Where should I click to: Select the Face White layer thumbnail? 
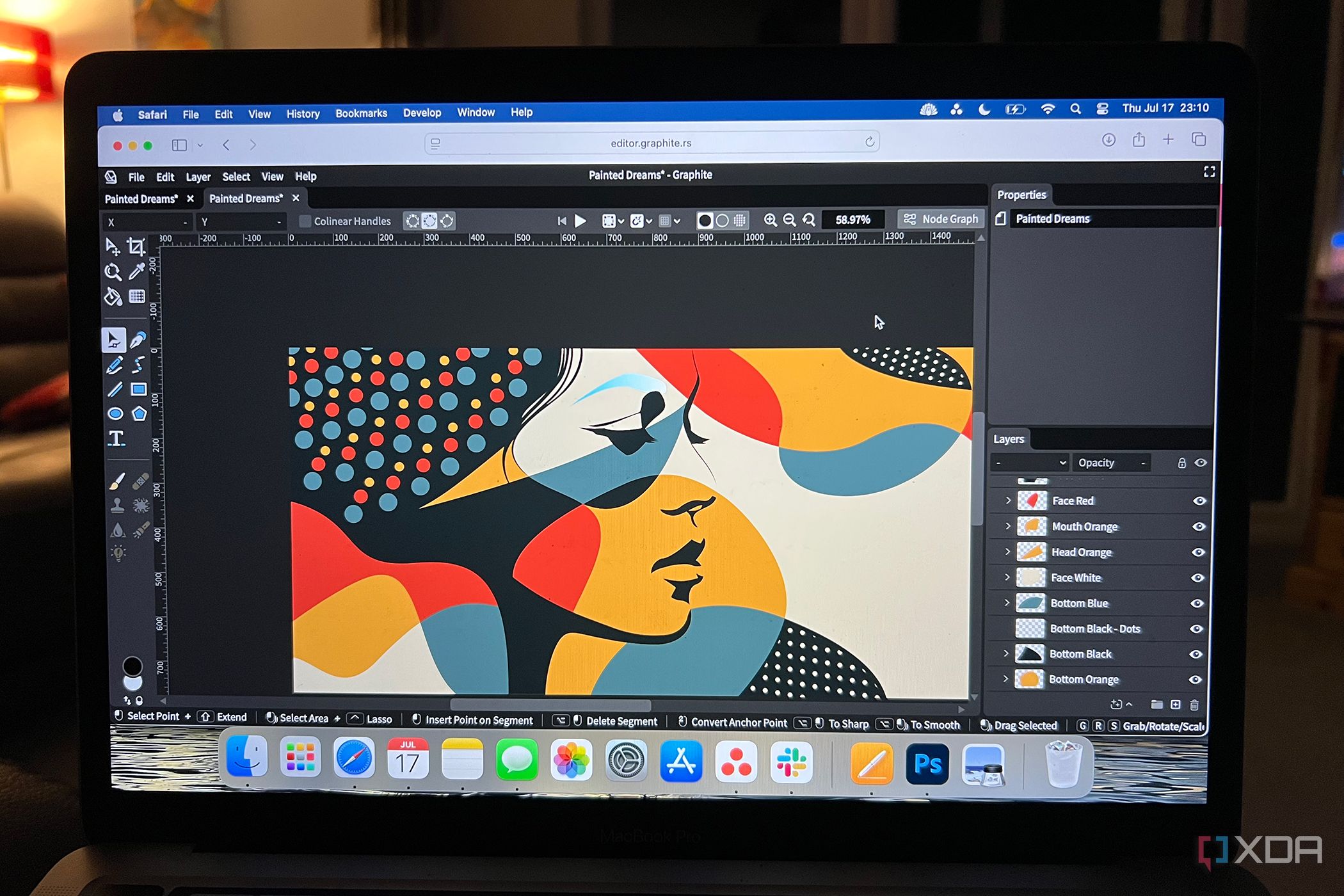(1031, 577)
